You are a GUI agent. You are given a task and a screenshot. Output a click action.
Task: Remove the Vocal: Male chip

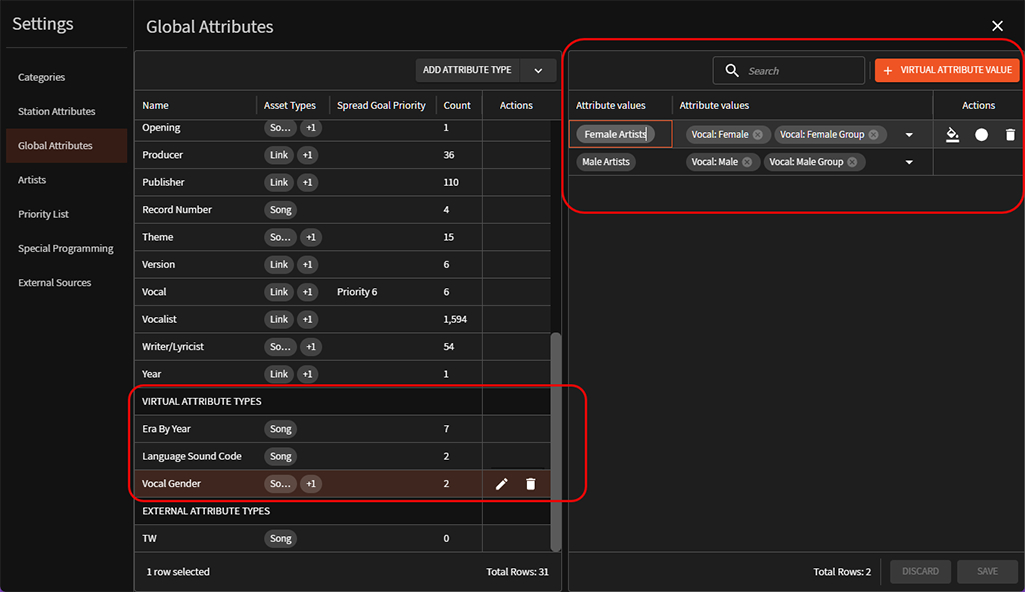tap(747, 162)
